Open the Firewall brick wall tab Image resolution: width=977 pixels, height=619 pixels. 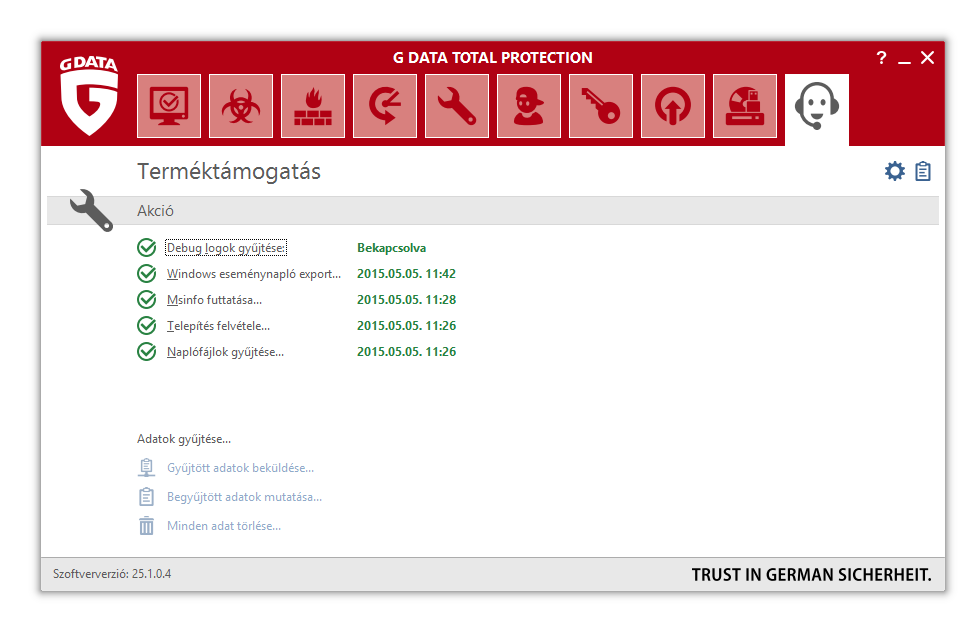(x=313, y=106)
